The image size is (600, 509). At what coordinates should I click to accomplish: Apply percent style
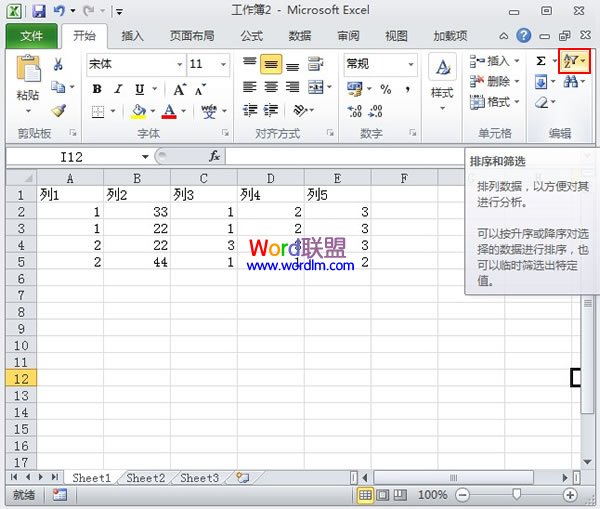tap(386, 90)
